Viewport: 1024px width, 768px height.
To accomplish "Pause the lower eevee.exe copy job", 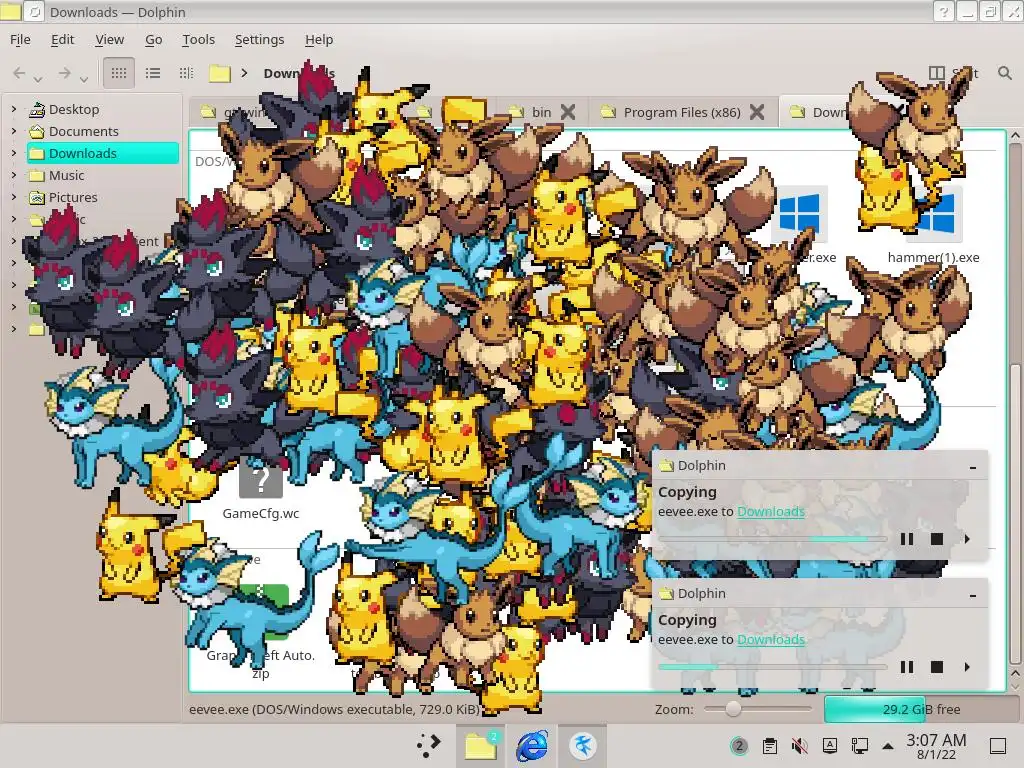I will [906, 667].
